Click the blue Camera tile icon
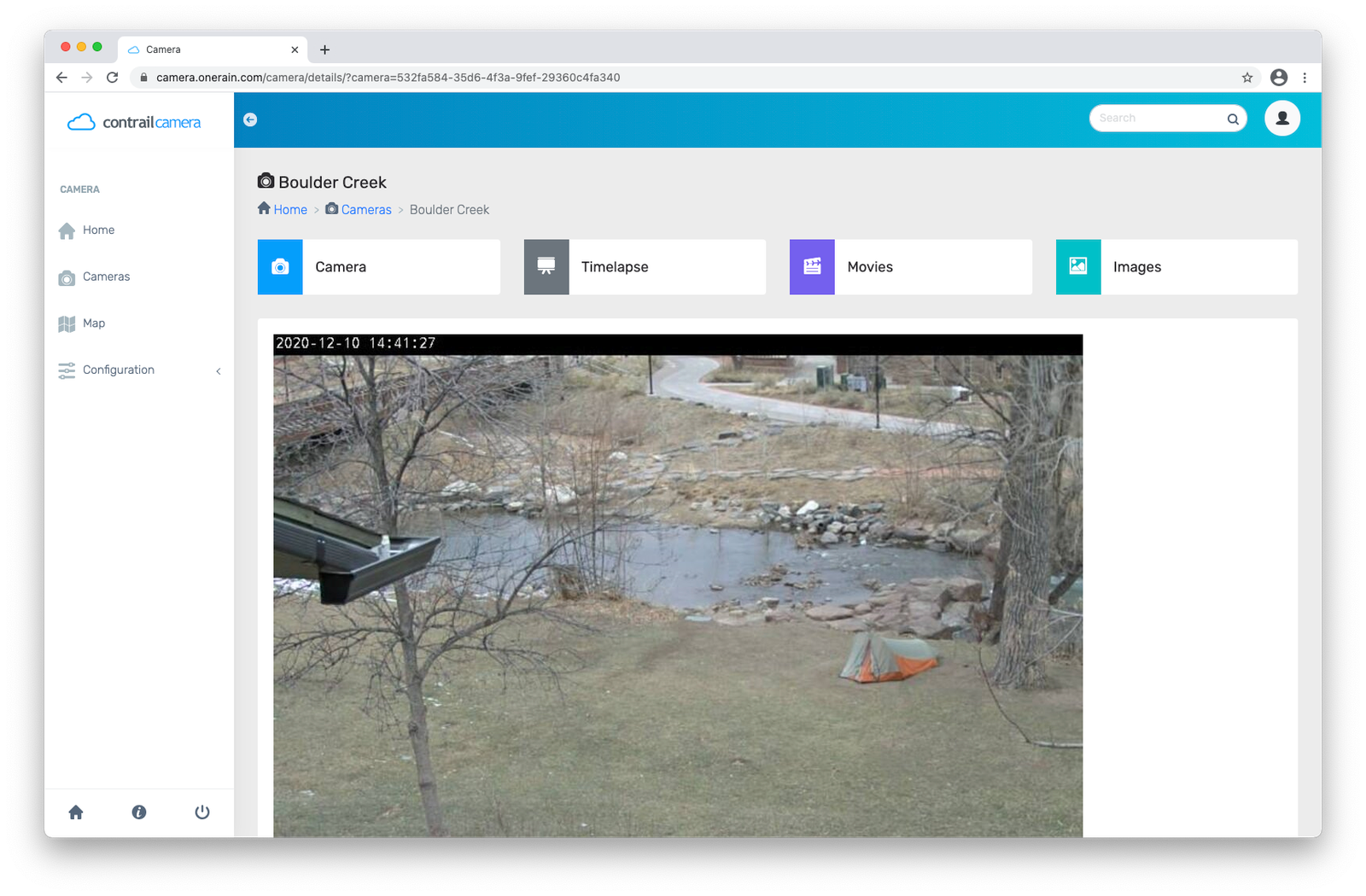This screenshot has width=1366, height=896. pos(280,267)
